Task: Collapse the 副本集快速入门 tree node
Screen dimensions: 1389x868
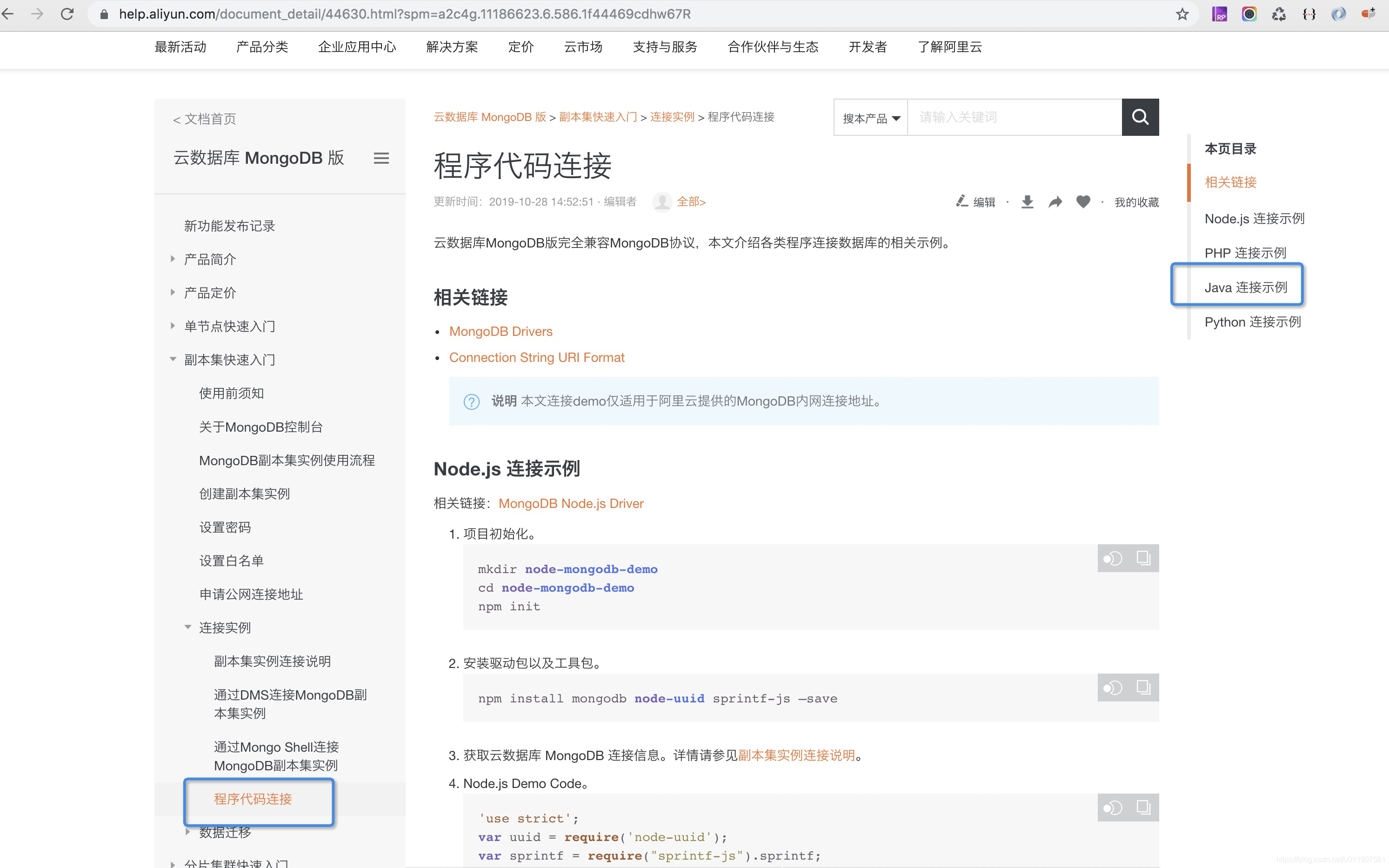Action: tap(172, 360)
